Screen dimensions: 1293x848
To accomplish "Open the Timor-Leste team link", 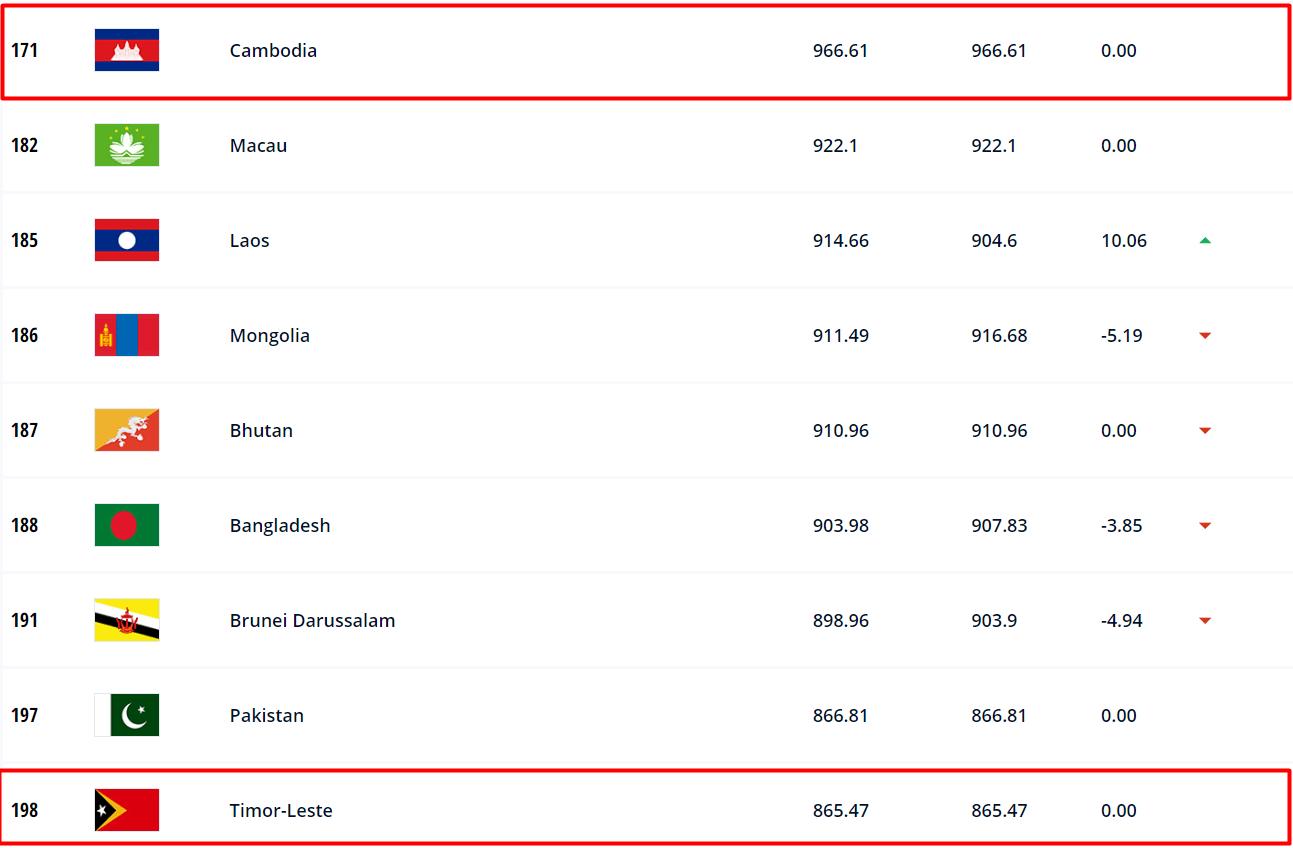I will [x=281, y=810].
